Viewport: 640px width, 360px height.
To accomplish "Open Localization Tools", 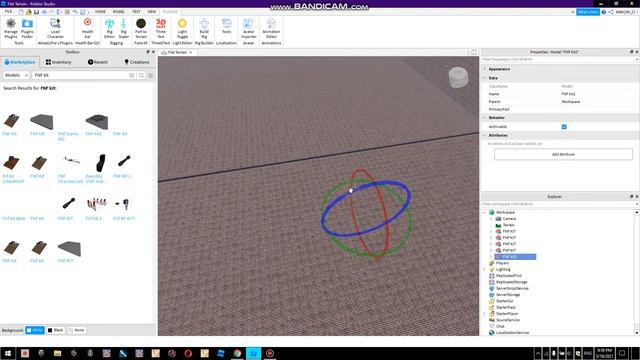I will (x=227, y=26).
